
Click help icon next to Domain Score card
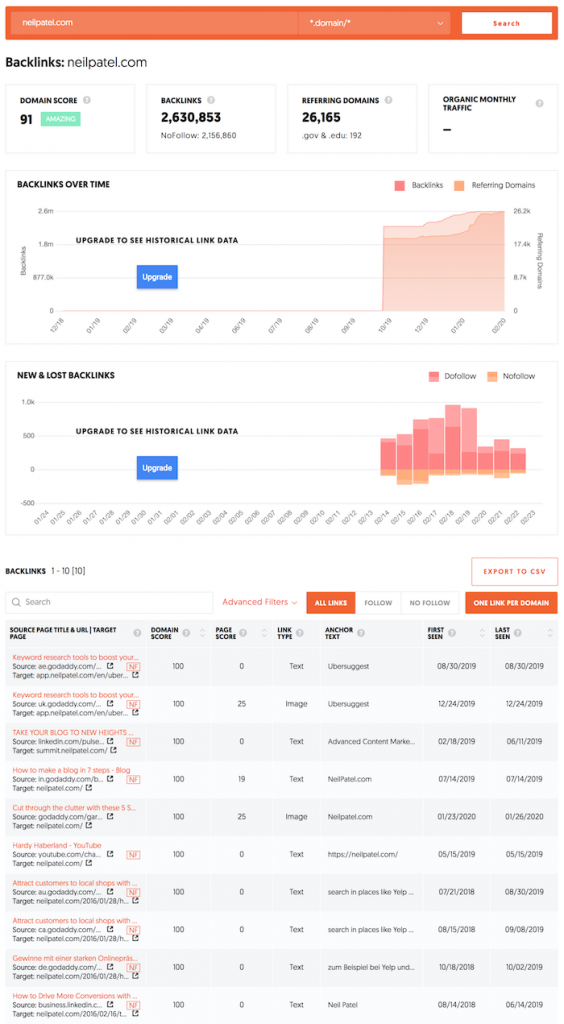87,101
